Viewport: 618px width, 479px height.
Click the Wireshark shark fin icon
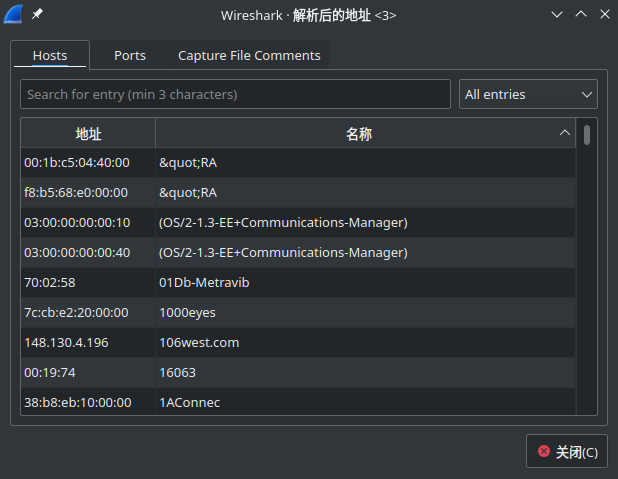coord(13,15)
